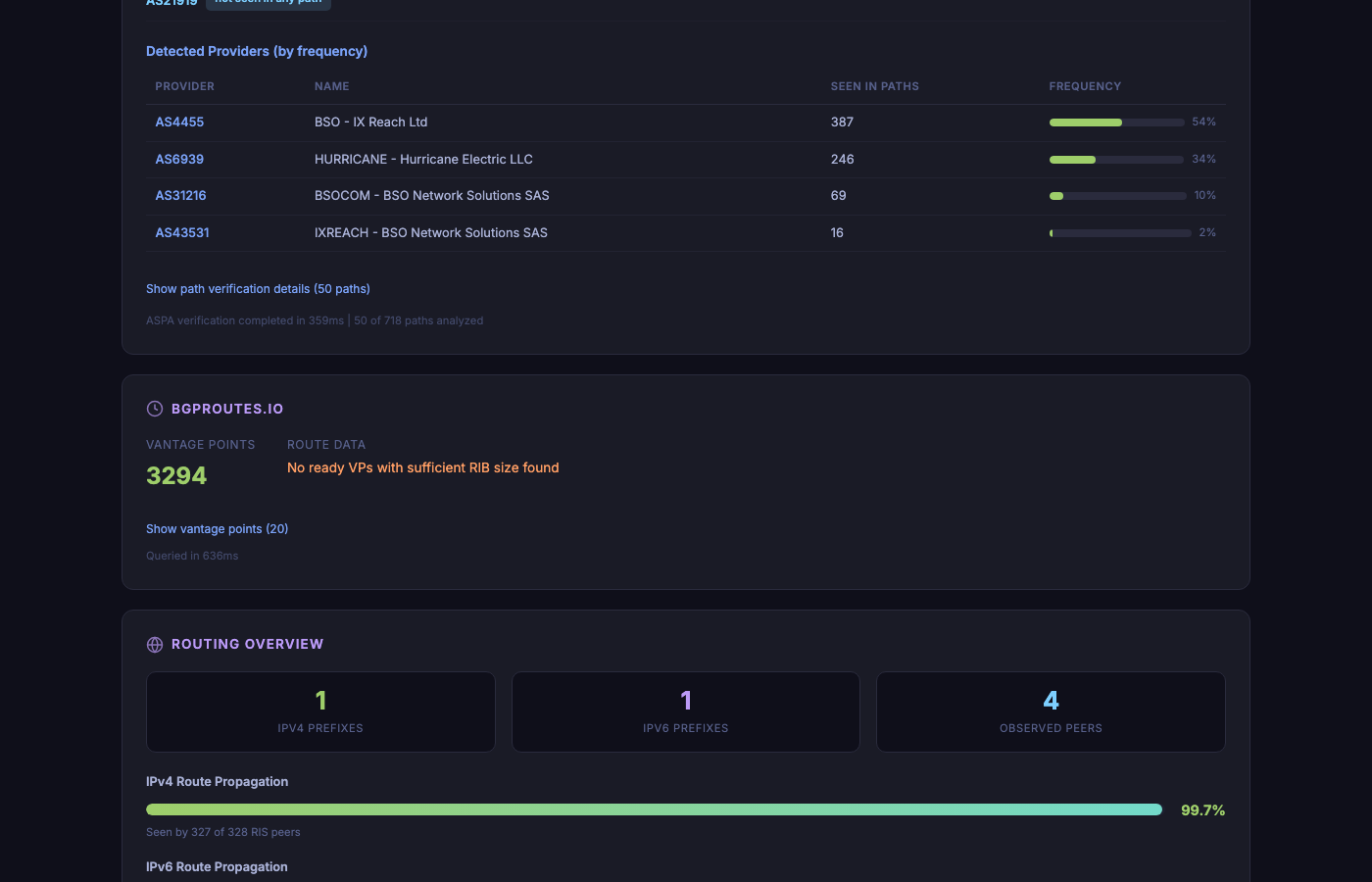The image size is (1372, 882).
Task: Click the VANTAGE POINTS label
Action: 201,445
